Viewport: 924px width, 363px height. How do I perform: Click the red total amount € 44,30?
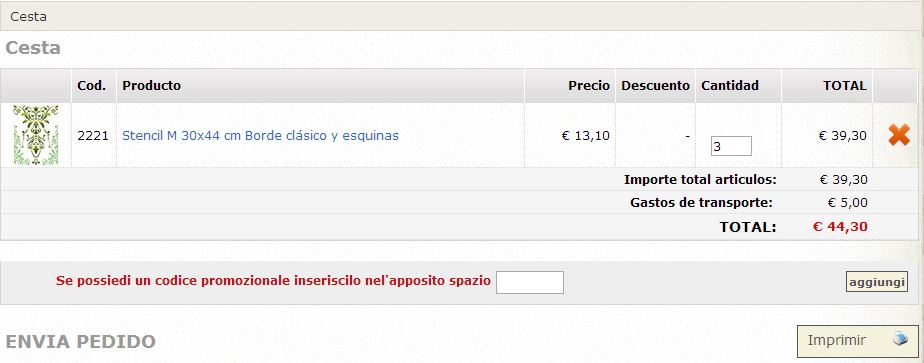[x=840, y=226]
